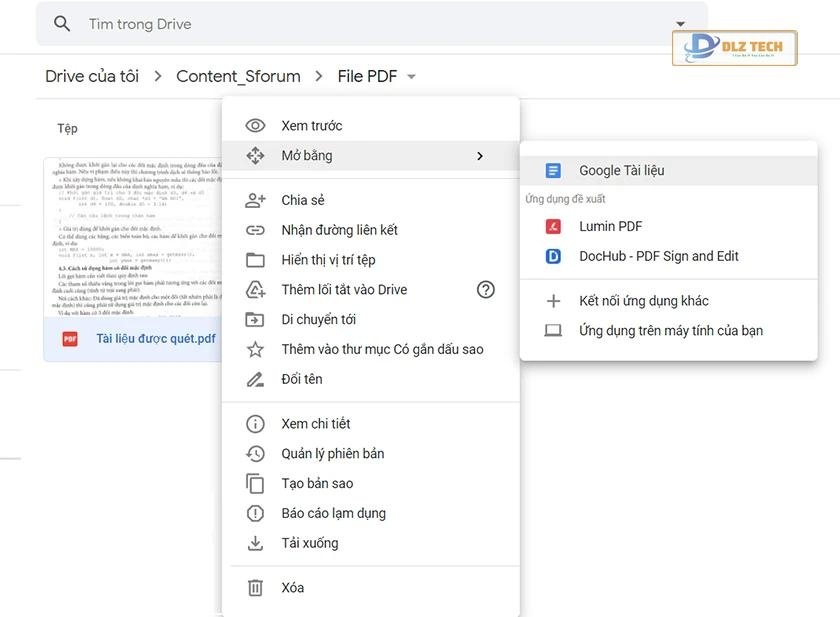Click the Lumin PDF app icon

pyautogui.click(x=553, y=226)
